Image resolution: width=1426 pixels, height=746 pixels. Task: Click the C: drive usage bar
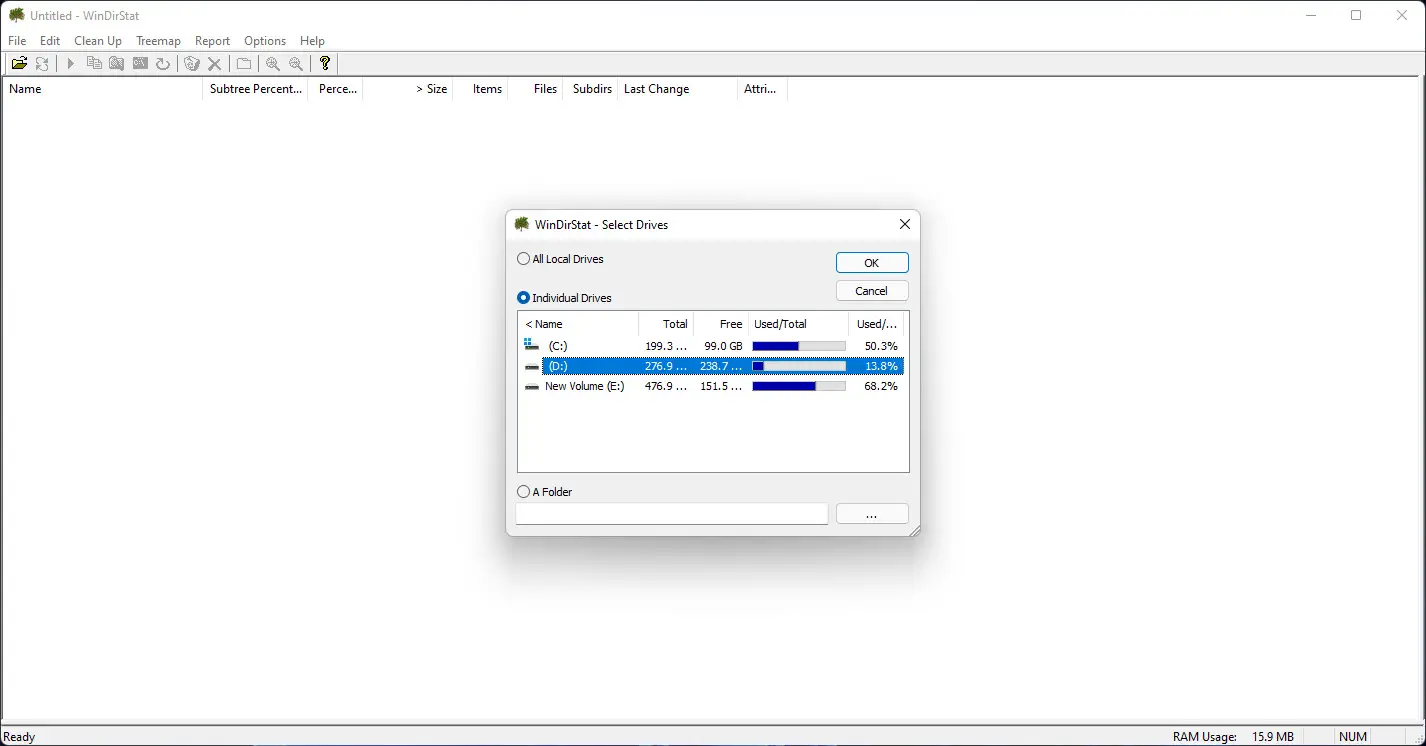[799, 346]
